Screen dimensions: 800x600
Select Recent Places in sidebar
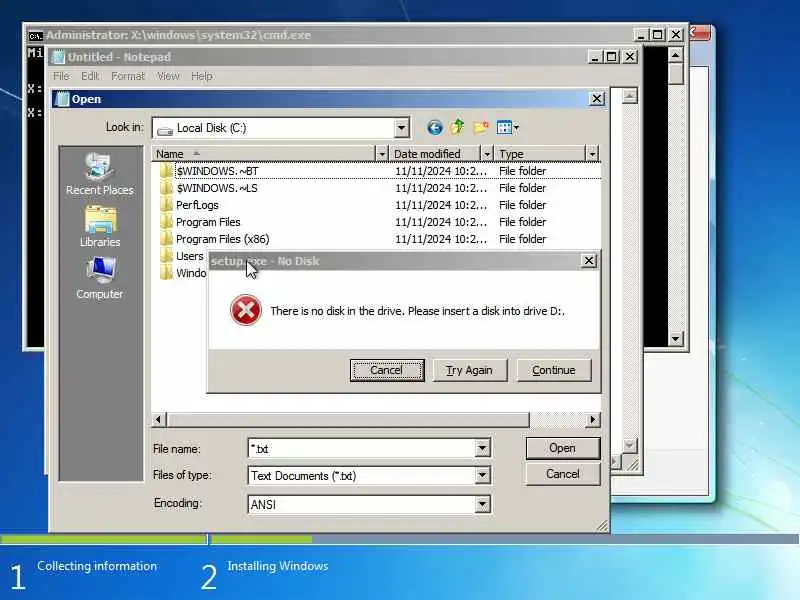pyautogui.click(x=99, y=174)
